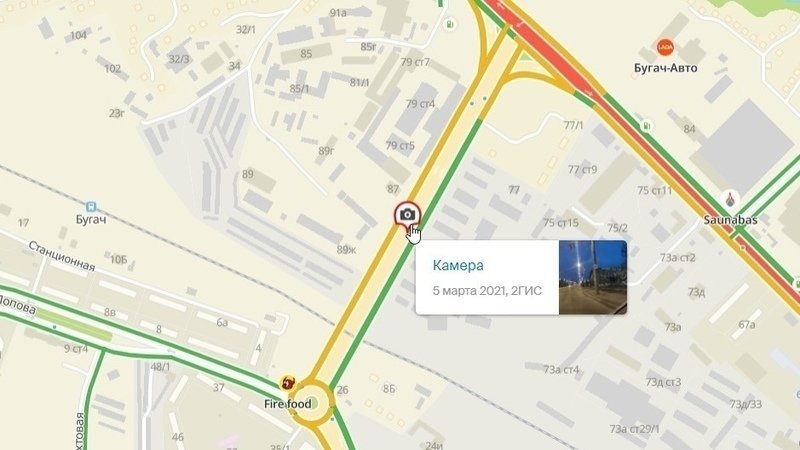Click the road camera marker icon
This screenshot has height=450, width=800.
[407, 214]
